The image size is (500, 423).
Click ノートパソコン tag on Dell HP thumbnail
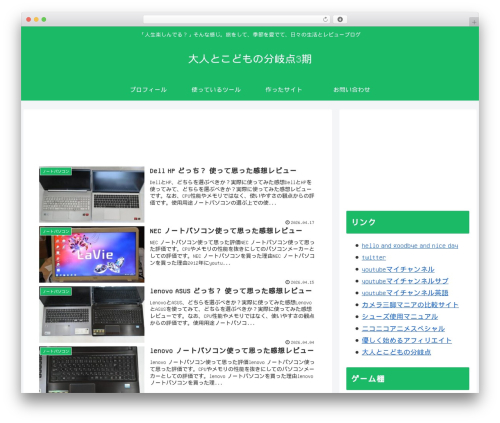click(56, 171)
